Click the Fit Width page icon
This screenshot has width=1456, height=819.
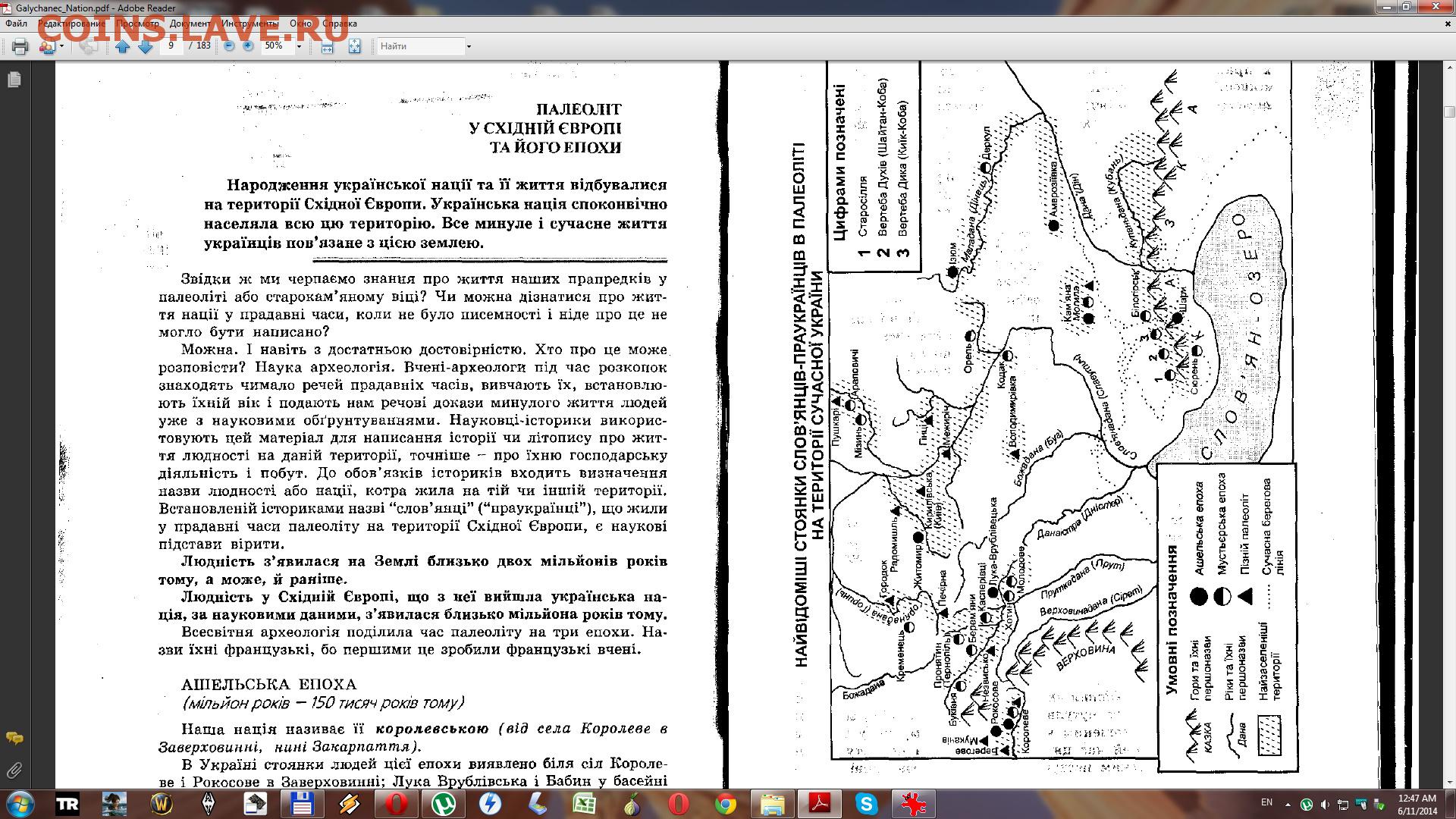pyautogui.click(x=327, y=46)
